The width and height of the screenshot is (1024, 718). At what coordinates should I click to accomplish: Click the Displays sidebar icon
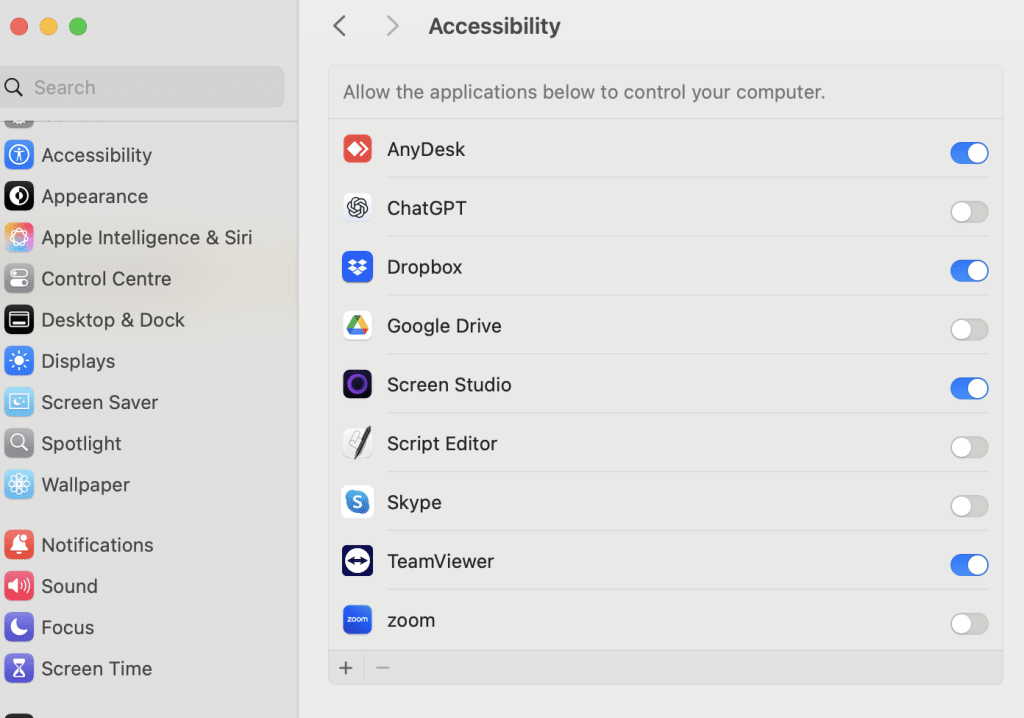coord(19,361)
